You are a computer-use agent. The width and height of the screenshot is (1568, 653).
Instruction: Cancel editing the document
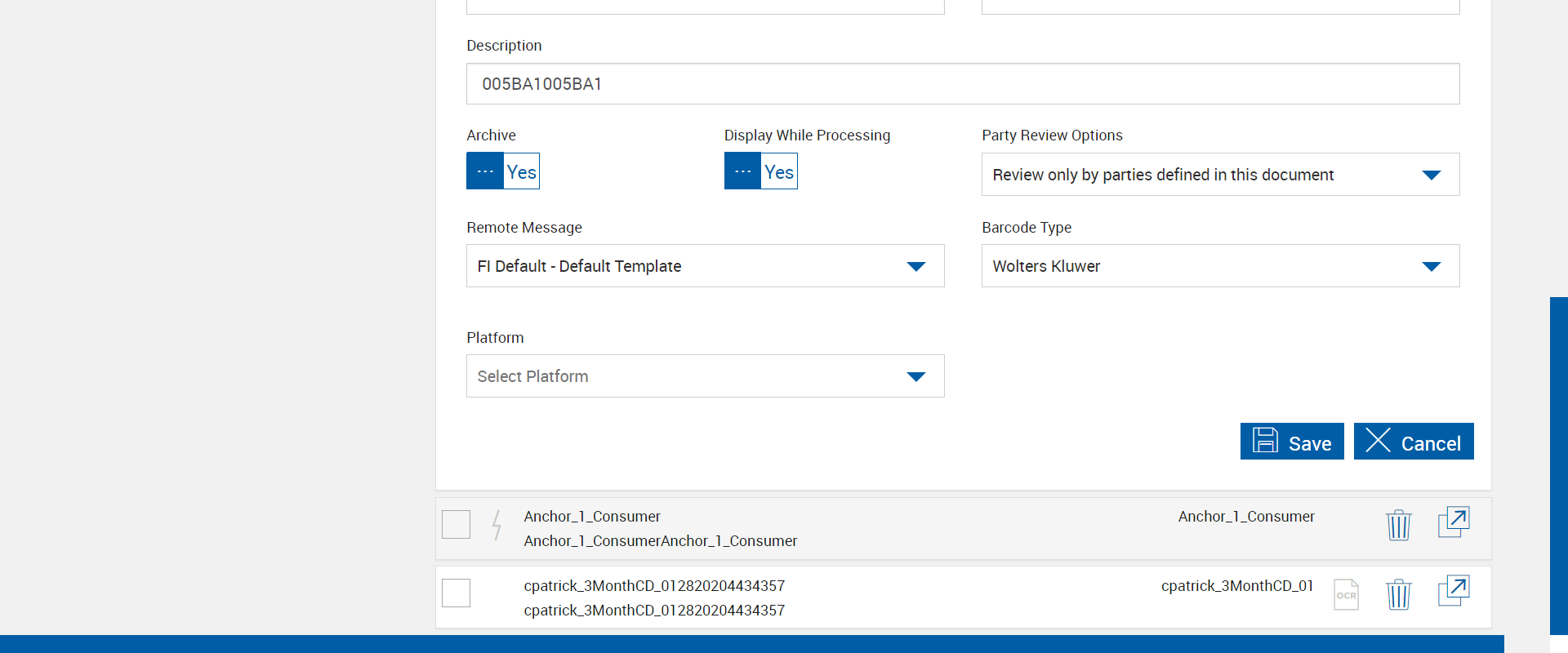tap(1413, 442)
